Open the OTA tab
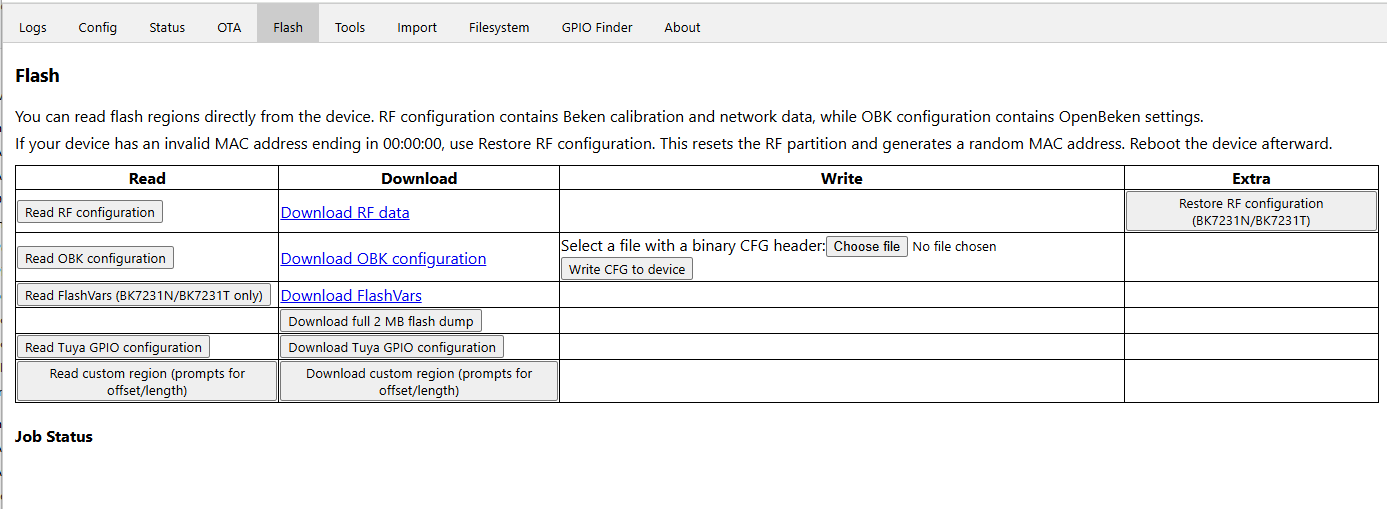Screen dimensions: 1387x509 click(x=229, y=27)
